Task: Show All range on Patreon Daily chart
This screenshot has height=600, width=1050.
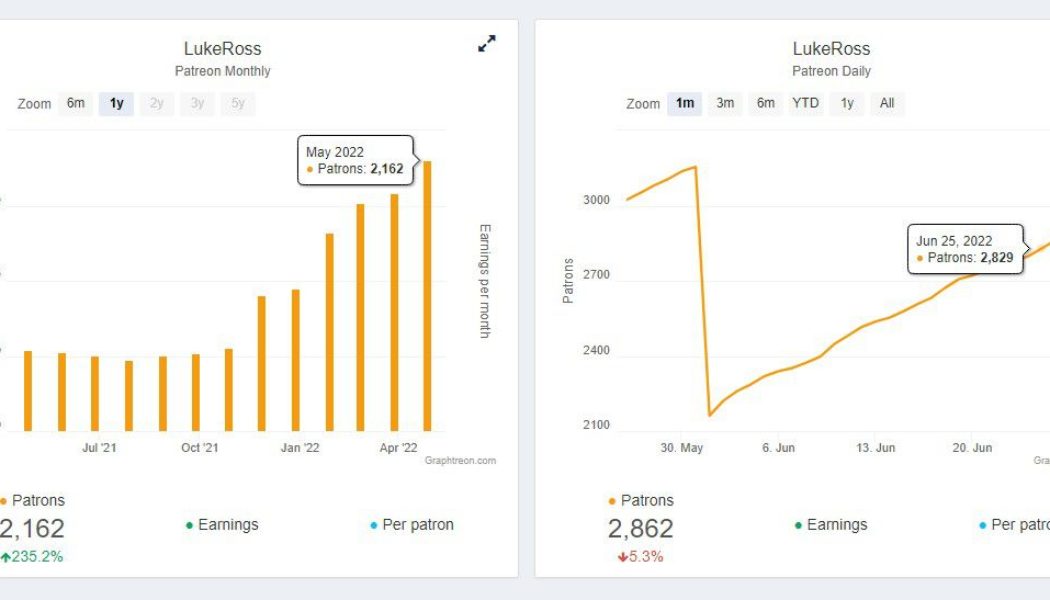Action: tap(887, 103)
